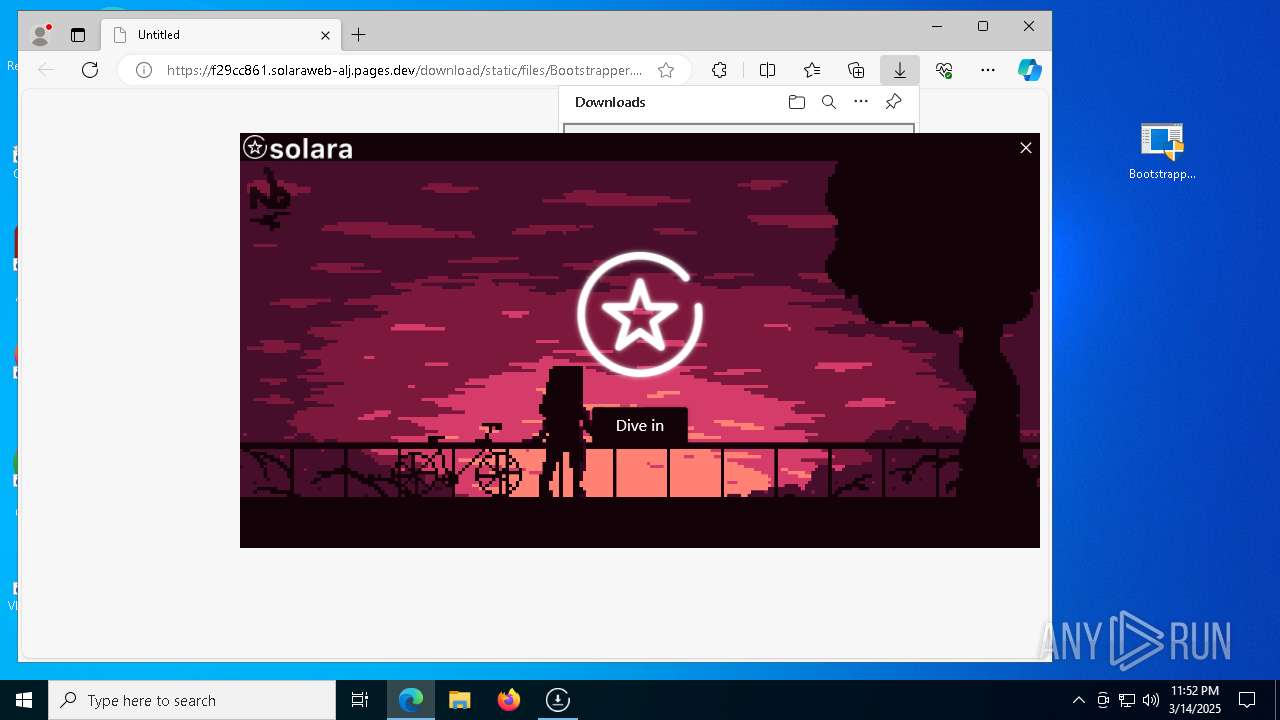Open Edge Settings and more menu
Screen dimensions: 1280x720
988,70
